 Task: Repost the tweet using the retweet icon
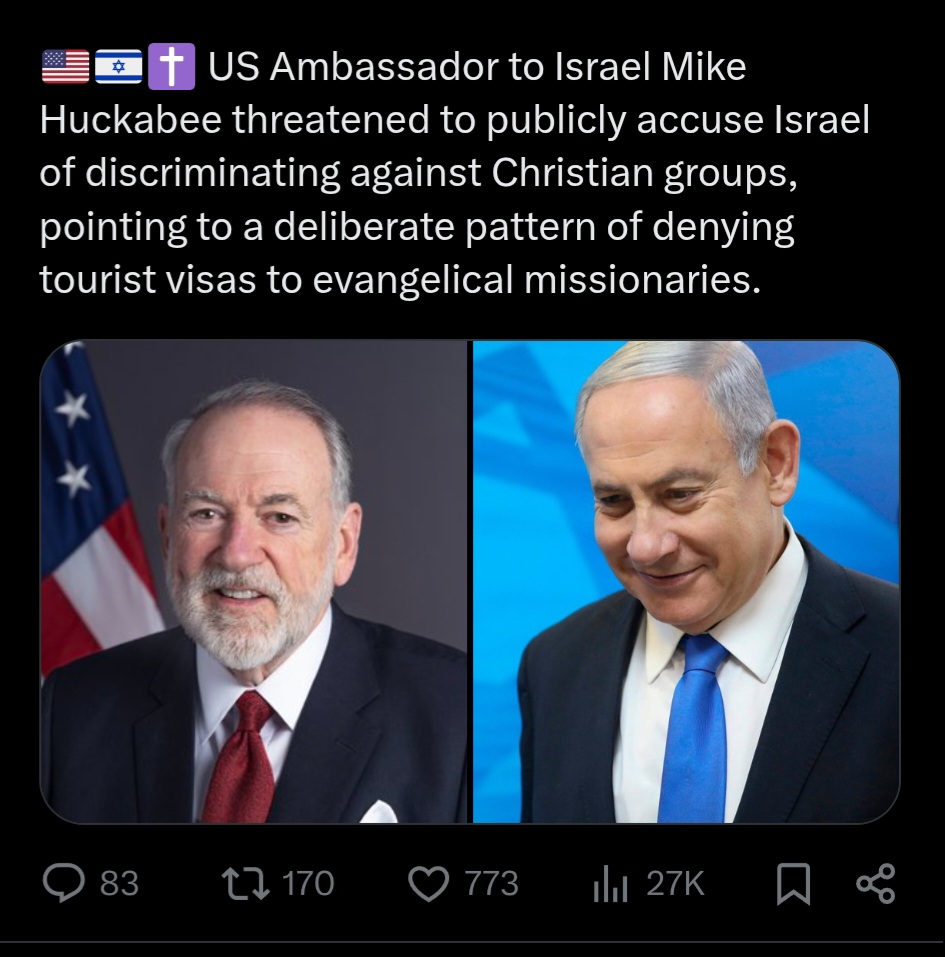coord(245,883)
